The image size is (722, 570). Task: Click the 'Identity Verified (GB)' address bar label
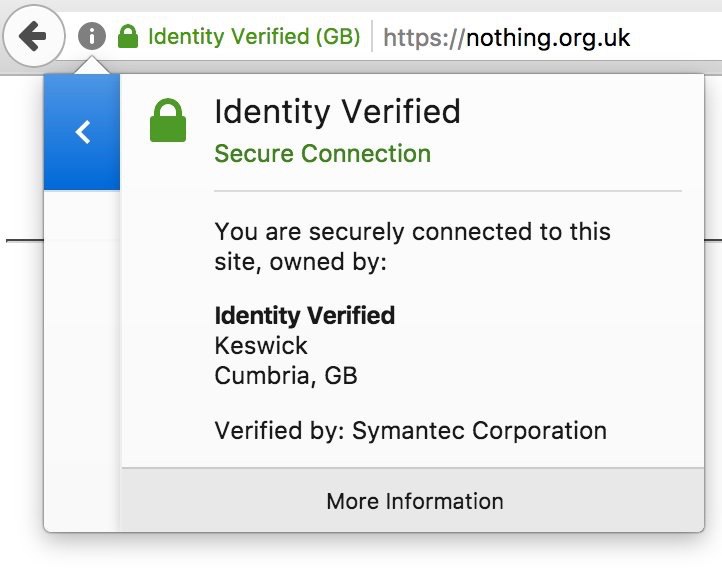254,36
